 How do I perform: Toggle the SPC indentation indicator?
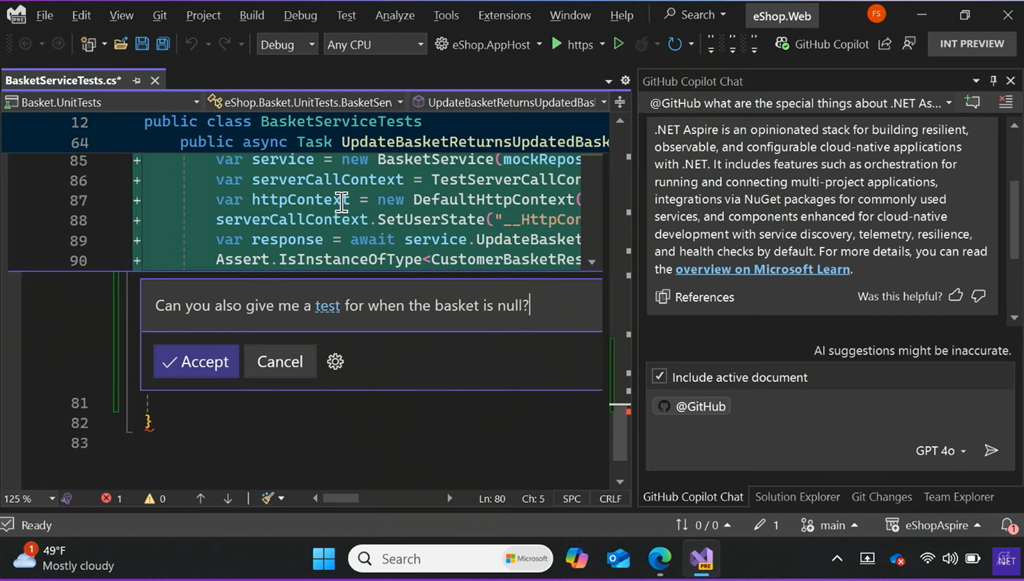(572, 498)
